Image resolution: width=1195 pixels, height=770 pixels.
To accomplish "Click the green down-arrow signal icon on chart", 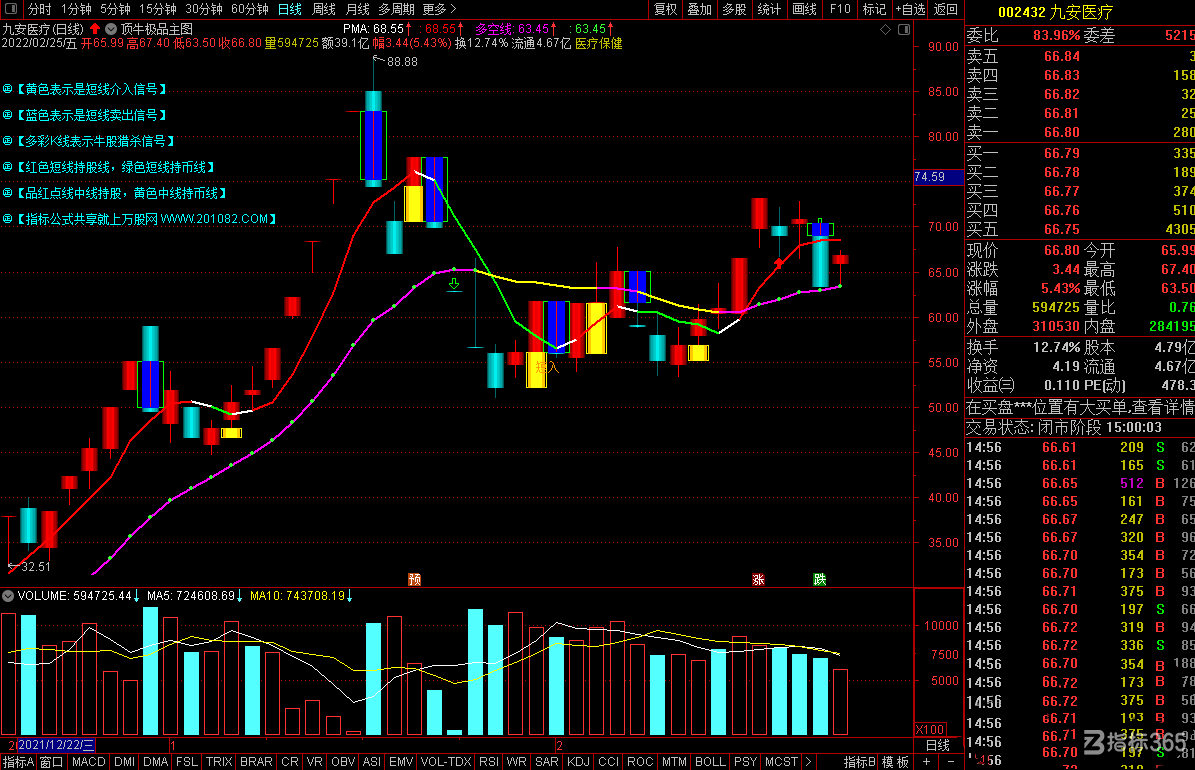I will pos(454,285).
